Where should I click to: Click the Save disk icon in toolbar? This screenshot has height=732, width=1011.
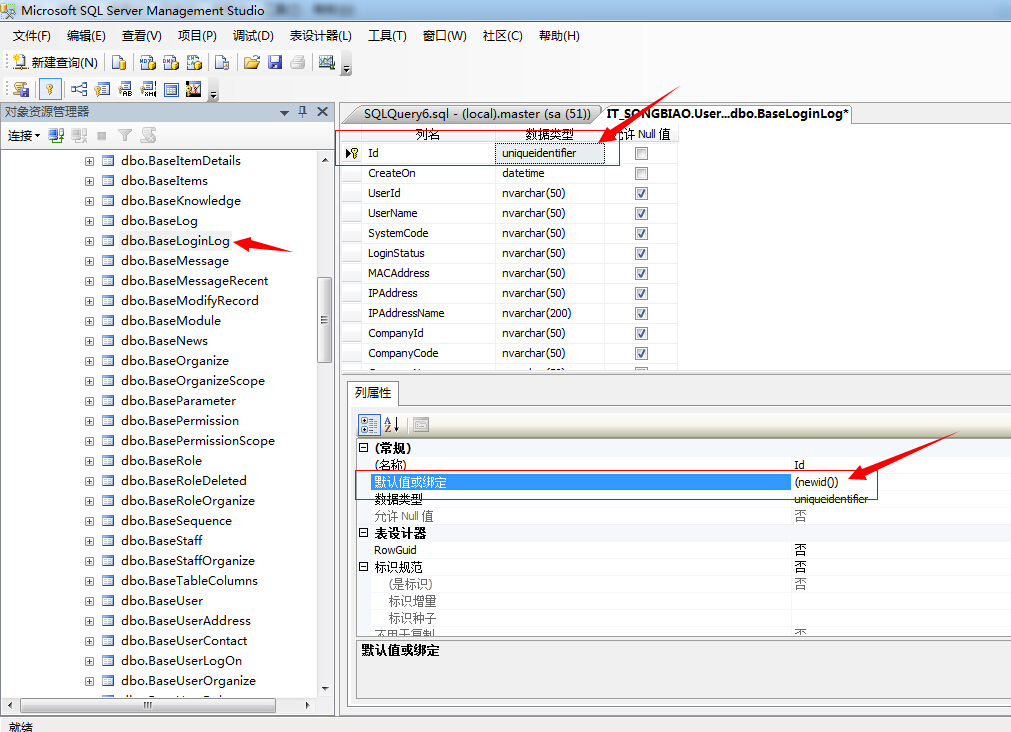[275, 62]
